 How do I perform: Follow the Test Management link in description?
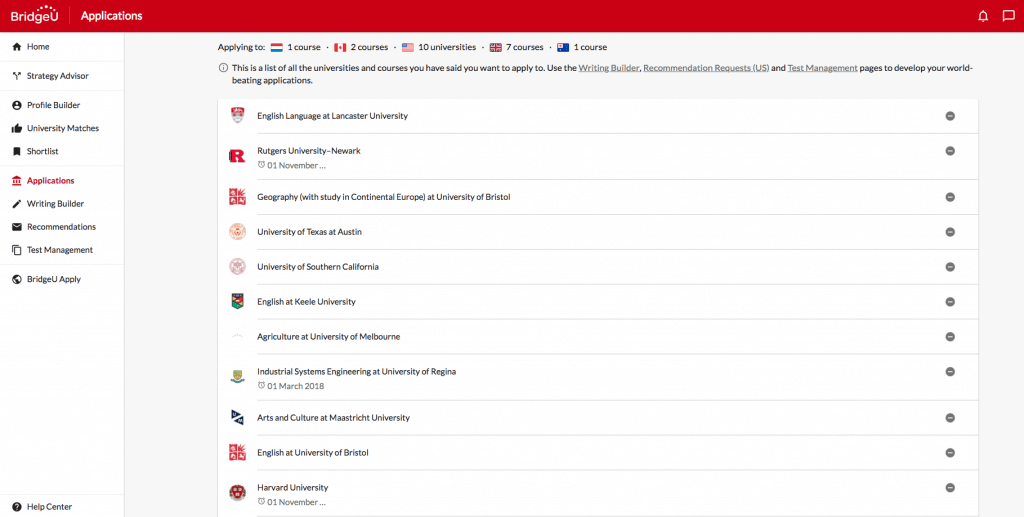822,68
